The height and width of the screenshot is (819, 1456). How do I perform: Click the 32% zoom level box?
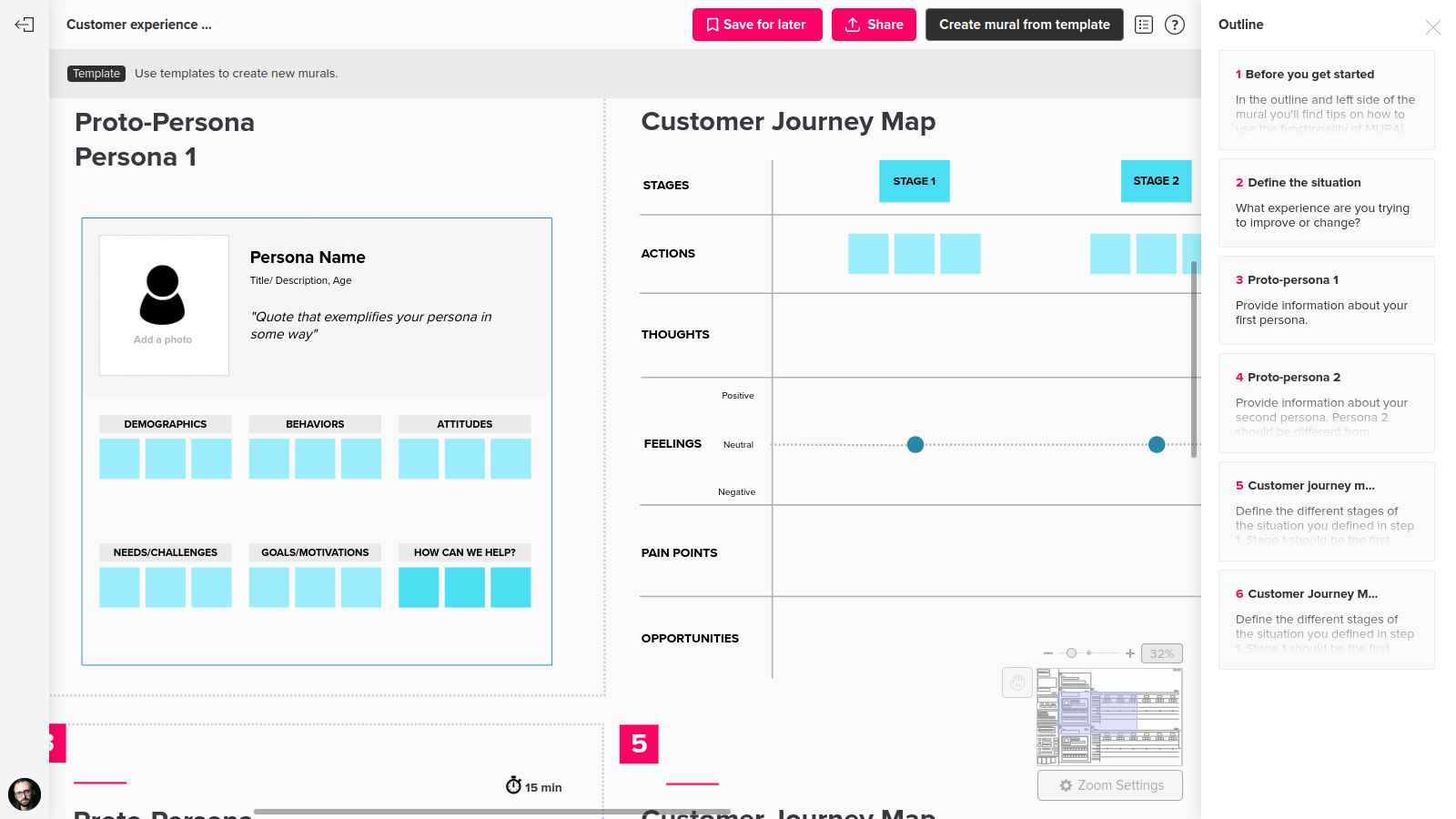[x=1161, y=653]
